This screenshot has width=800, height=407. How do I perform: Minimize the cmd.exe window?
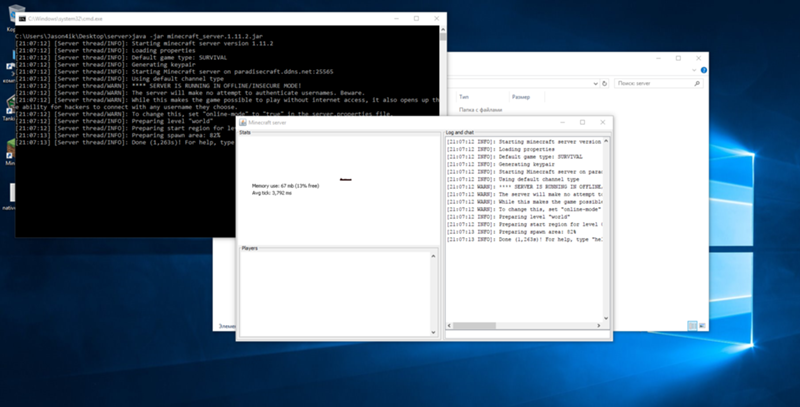tap(396, 18)
